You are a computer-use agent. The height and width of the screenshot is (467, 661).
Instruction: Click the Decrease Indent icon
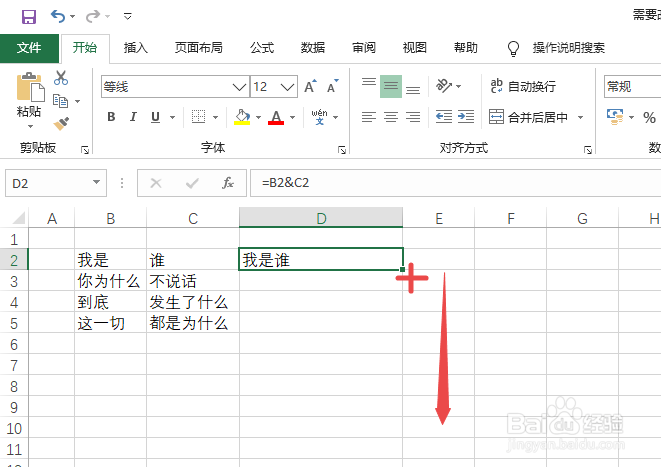pyautogui.click(x=444, y=117)
